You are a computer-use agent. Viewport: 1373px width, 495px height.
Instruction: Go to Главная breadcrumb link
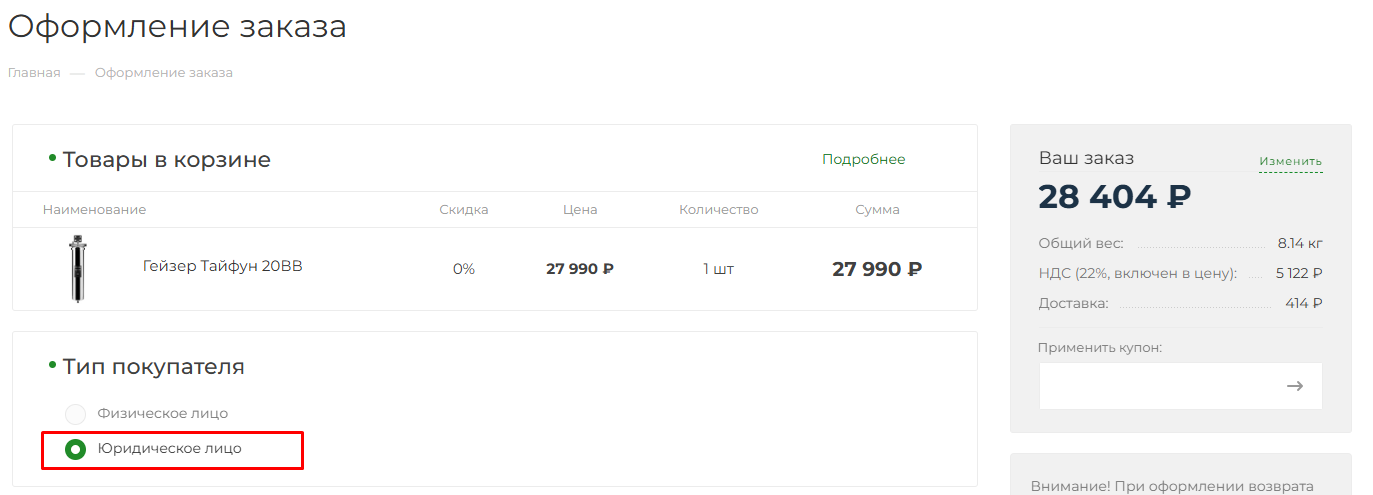(x=34, y=73)
